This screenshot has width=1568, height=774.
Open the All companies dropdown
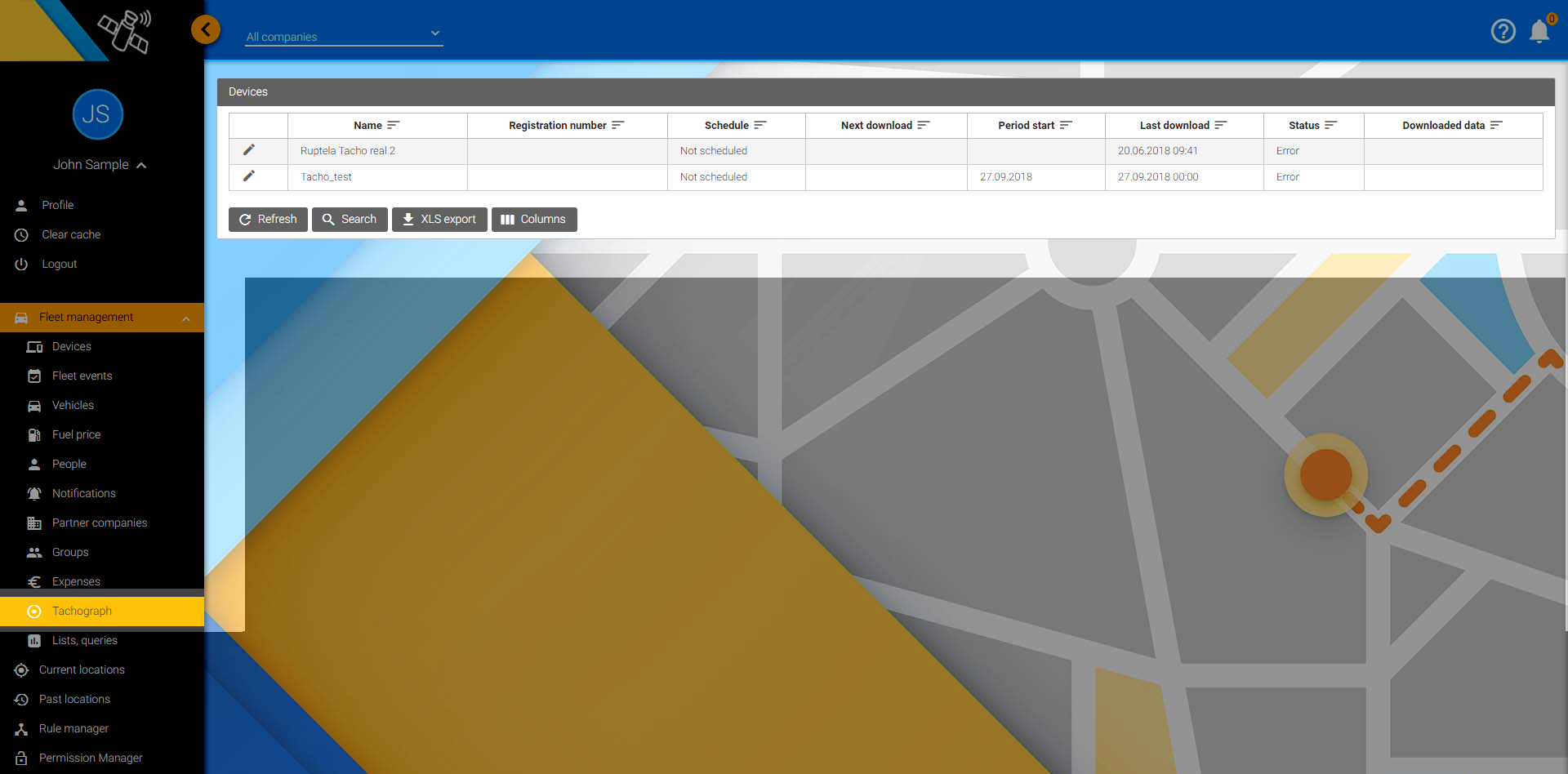344,36
